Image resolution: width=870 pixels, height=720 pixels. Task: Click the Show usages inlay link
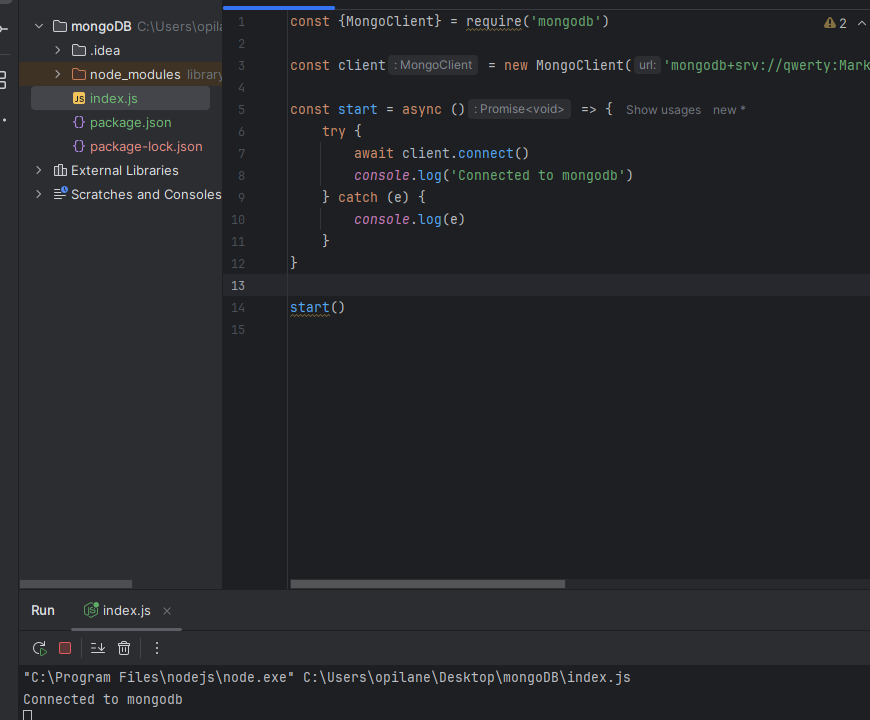coord(663,110)
